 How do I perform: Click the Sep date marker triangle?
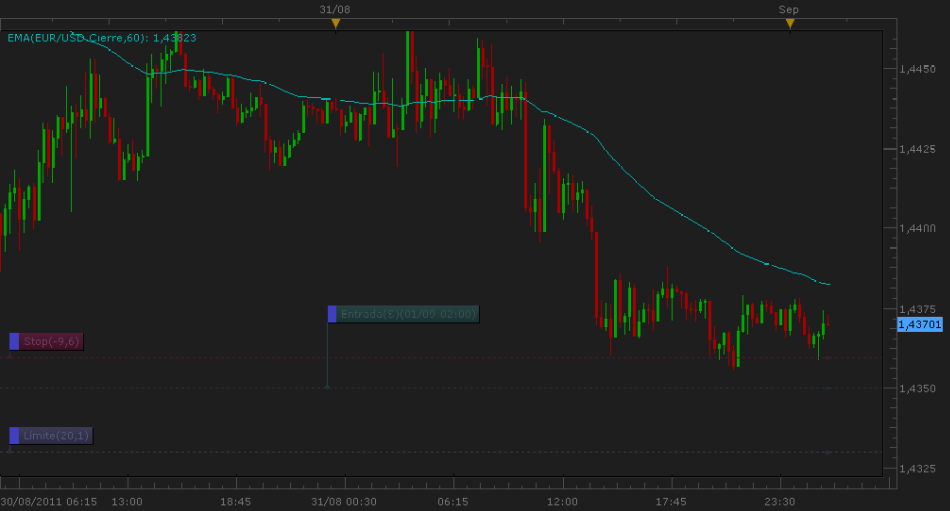click(790, 23)
